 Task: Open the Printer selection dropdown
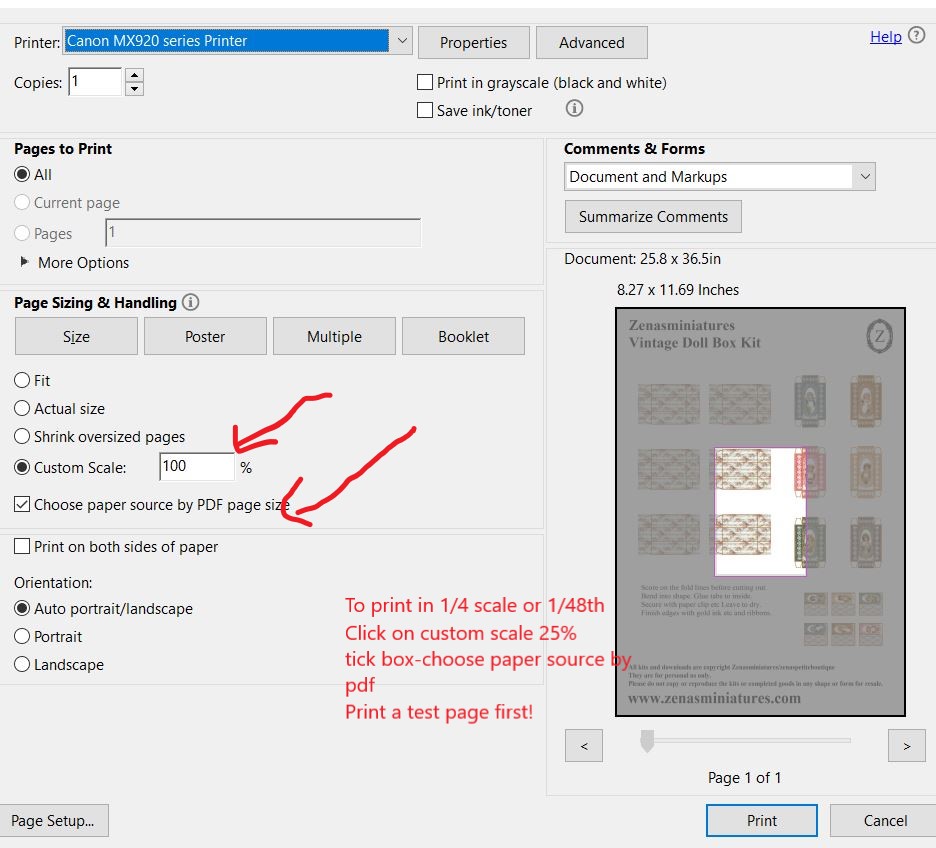coord(402,41)
